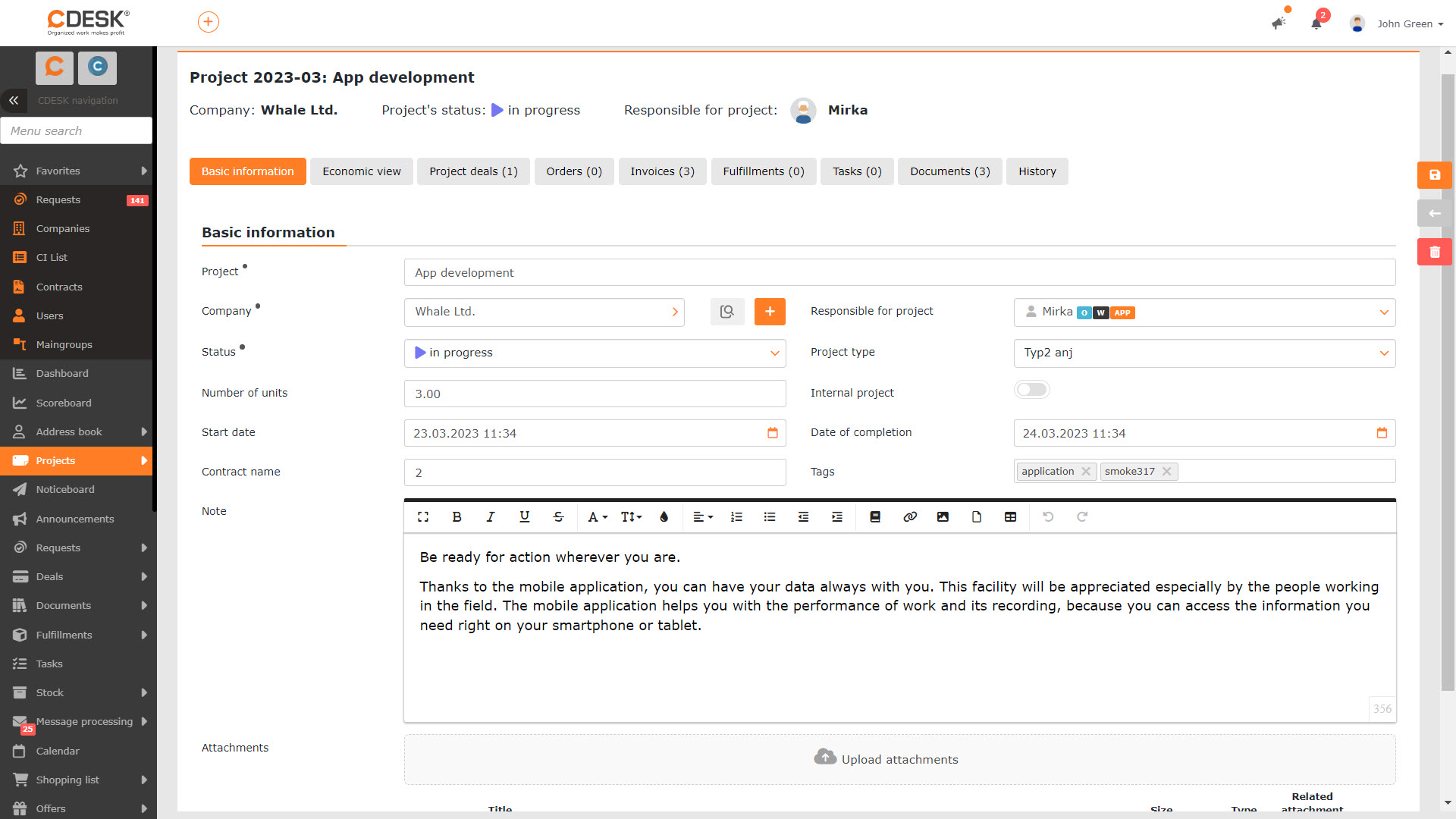Open Responsible for project dropdown
1456x819 pixels.
click(1204, 312)
